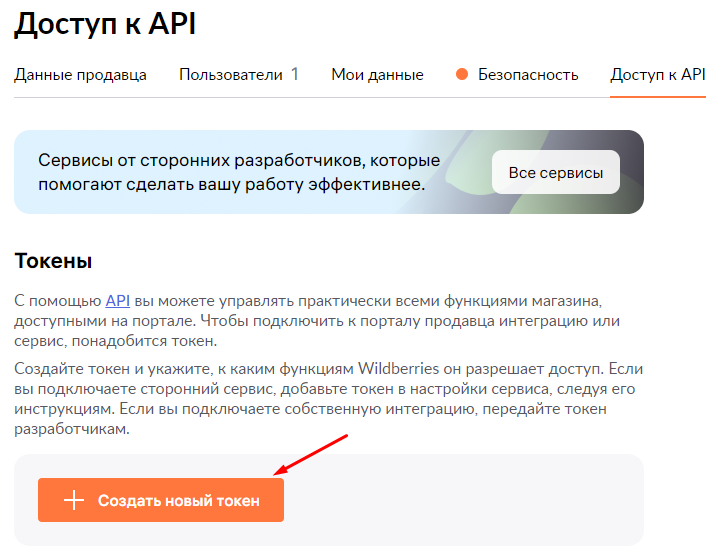Image resolution: width=722 pixels, height=556 pixels.
Task: Open the Мои данные tab
Action: (x=377, y=75)
